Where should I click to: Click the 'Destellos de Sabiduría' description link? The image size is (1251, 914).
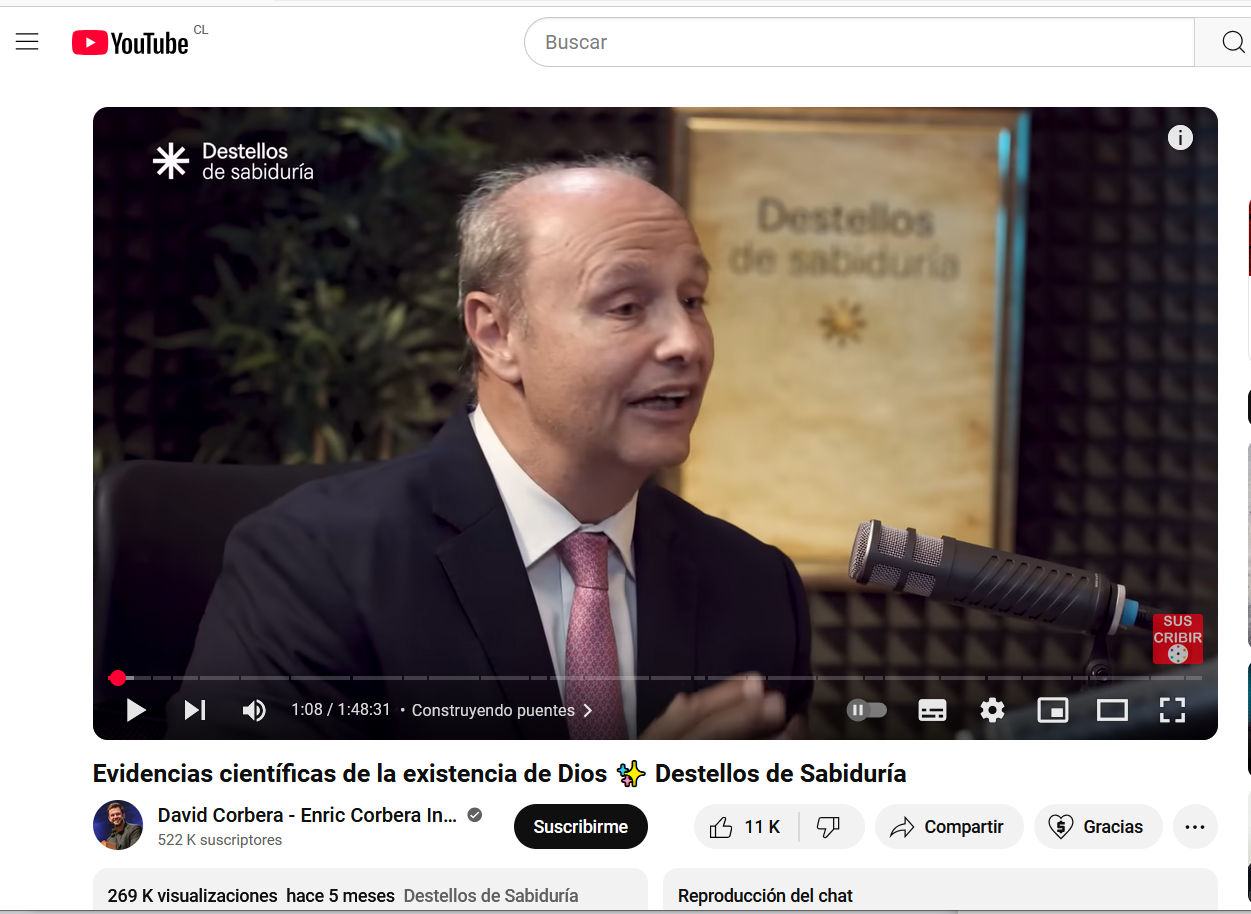[491, 896]
